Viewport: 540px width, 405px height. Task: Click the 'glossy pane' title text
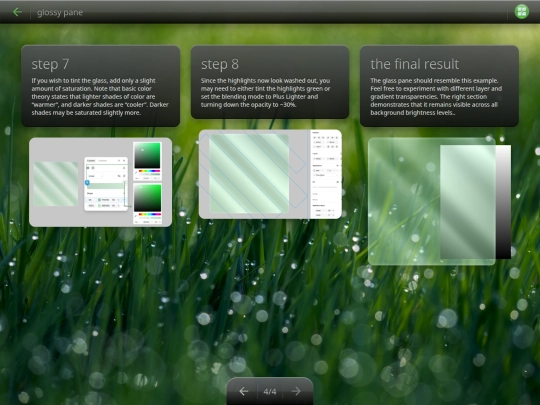60,12
